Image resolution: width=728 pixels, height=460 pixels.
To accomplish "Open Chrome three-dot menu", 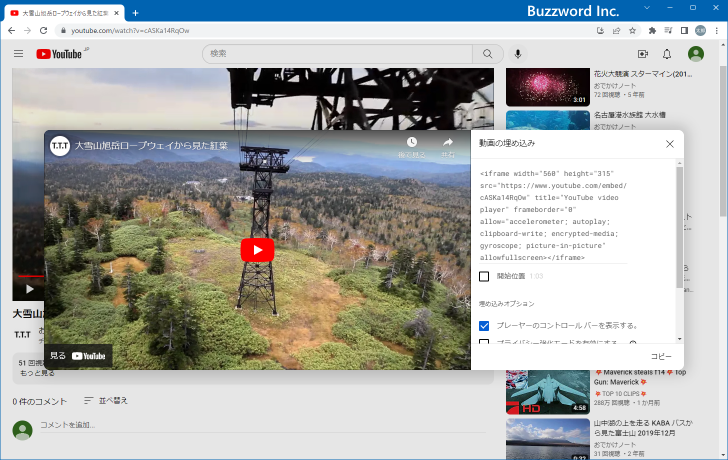I will [x=717, y=31].
